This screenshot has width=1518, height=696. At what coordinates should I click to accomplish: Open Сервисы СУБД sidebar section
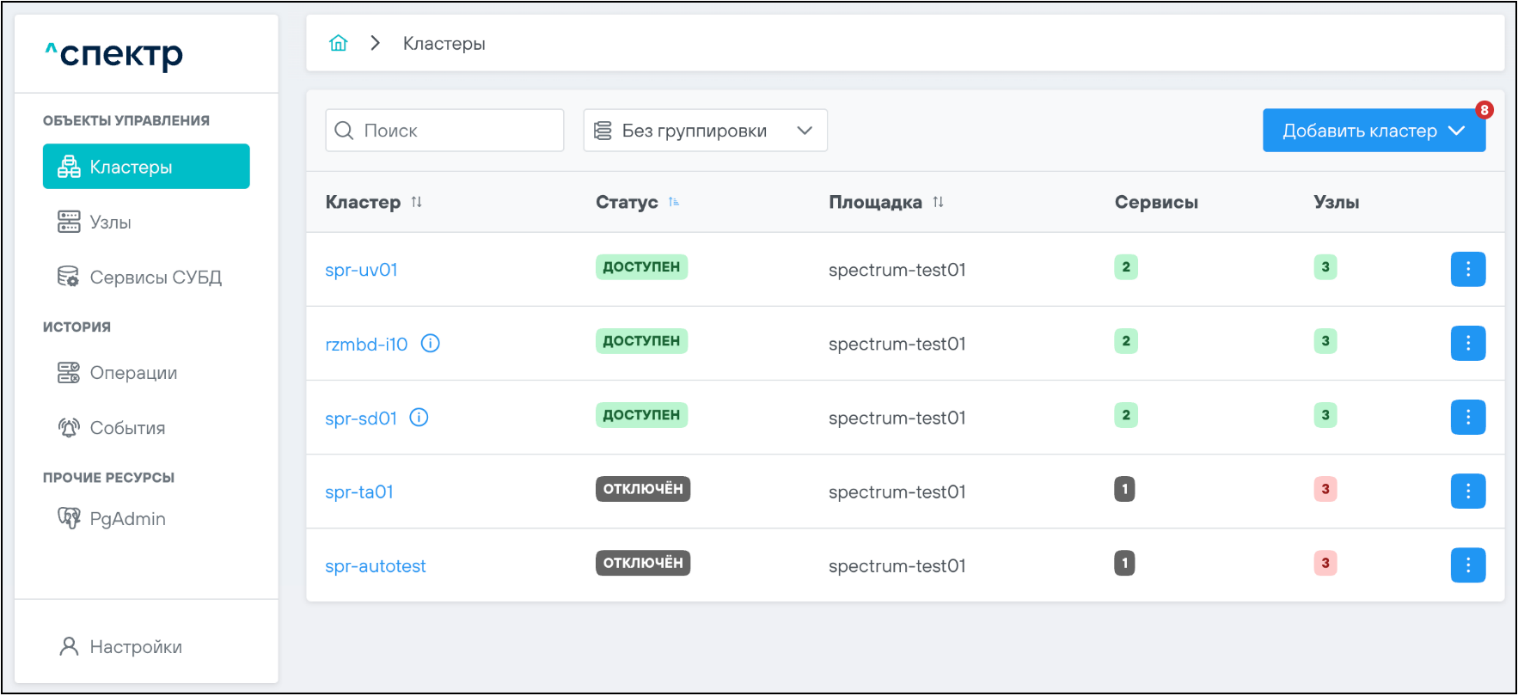click(155, 277)
